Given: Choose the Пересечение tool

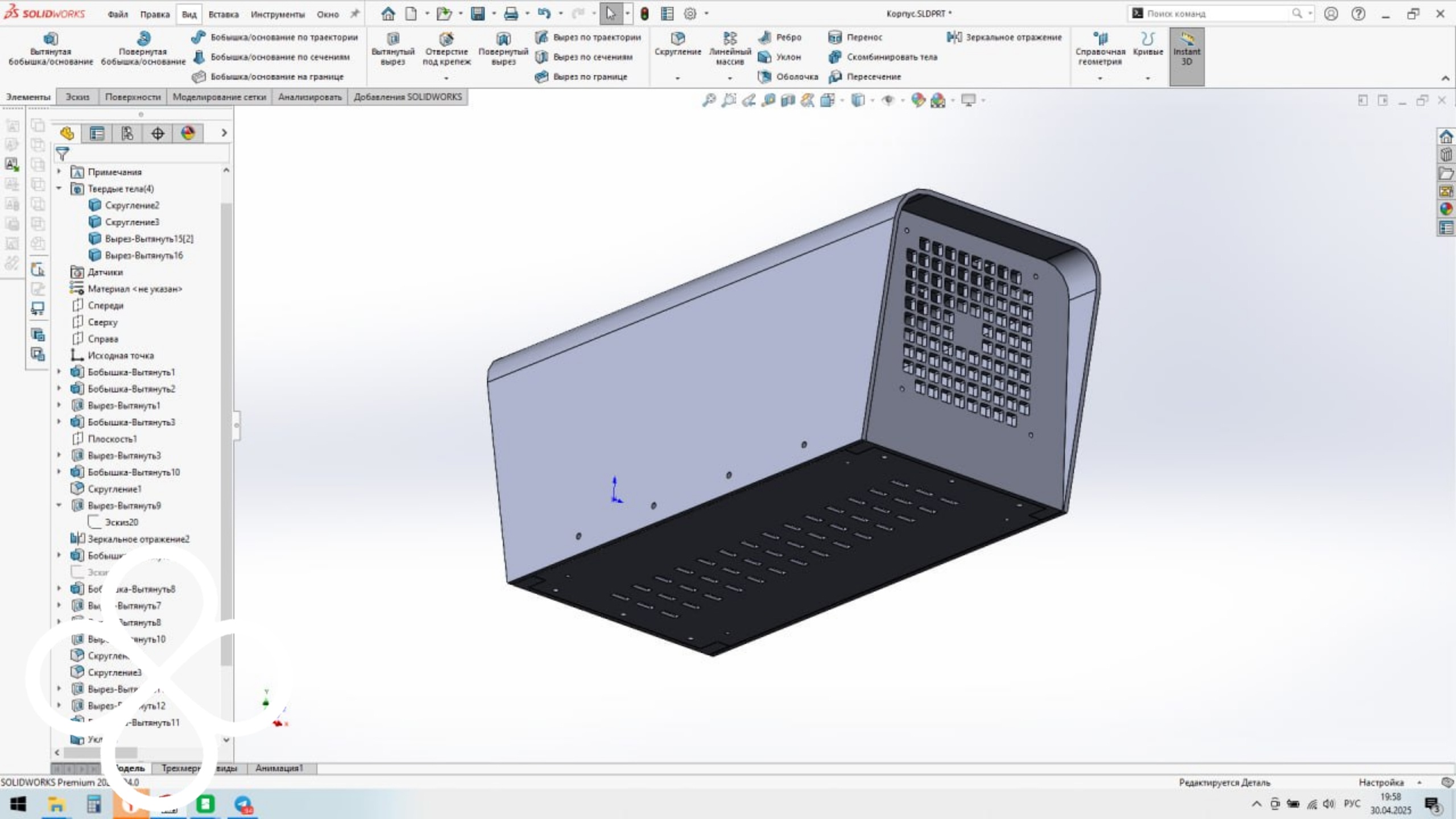Looking at the screenshot, I should 865,76.
